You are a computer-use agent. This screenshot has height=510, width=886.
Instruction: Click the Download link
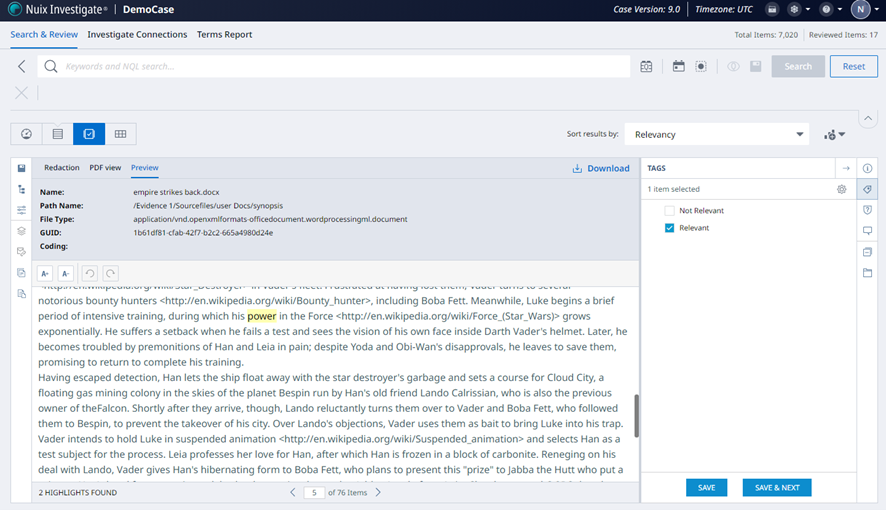601,168
